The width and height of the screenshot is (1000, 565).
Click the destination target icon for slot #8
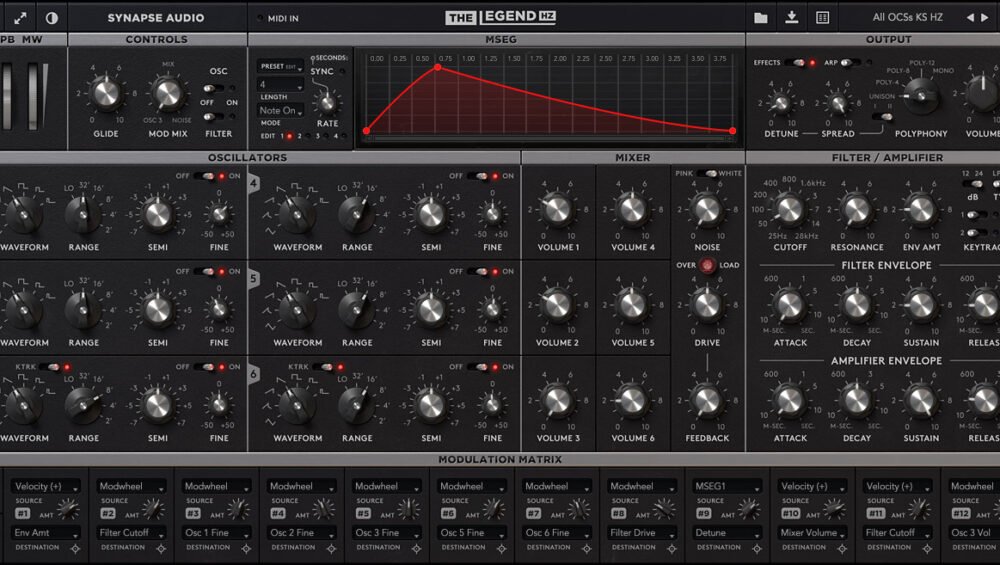tap(672, 548)
